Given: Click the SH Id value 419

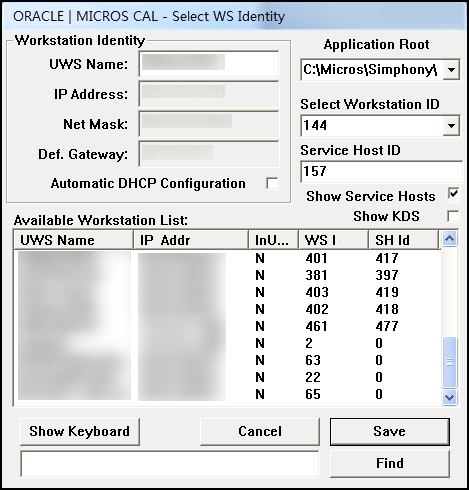Looking at the screenshot, I should (387, 292).
